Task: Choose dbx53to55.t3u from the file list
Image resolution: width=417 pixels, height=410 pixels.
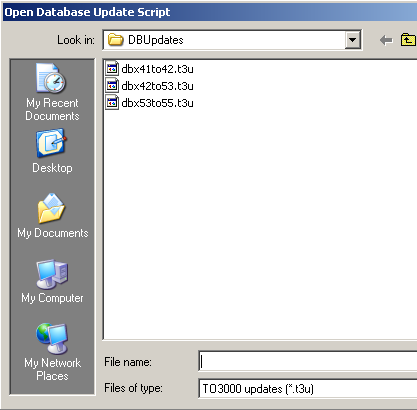Action: click(x=157, y=103)
